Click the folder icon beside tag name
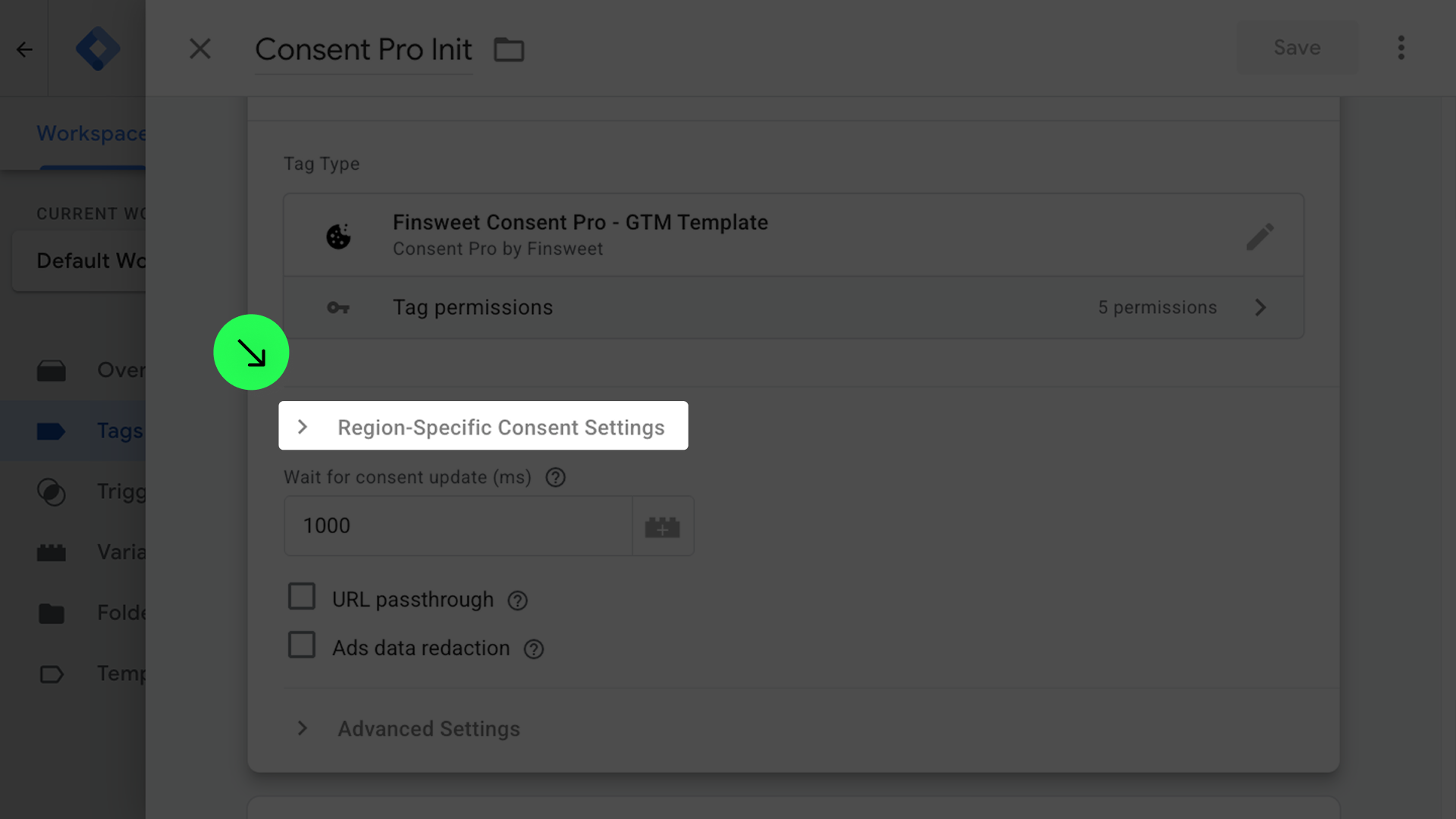The width and height of the screenshot is (1456, 819). (509, 50)
